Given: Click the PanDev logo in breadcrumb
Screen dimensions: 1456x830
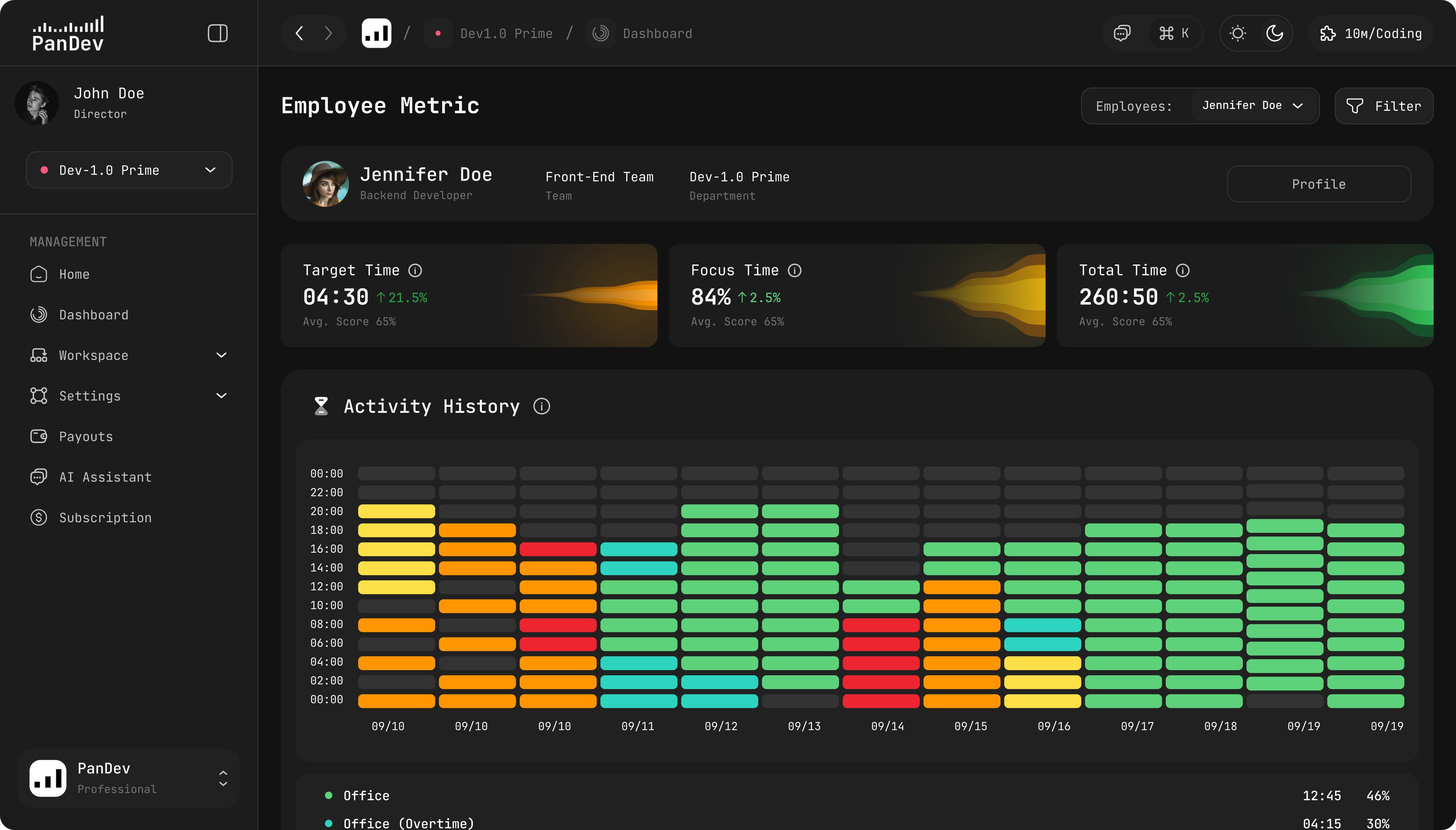Looking at the screenshot, I should (377, 33).
